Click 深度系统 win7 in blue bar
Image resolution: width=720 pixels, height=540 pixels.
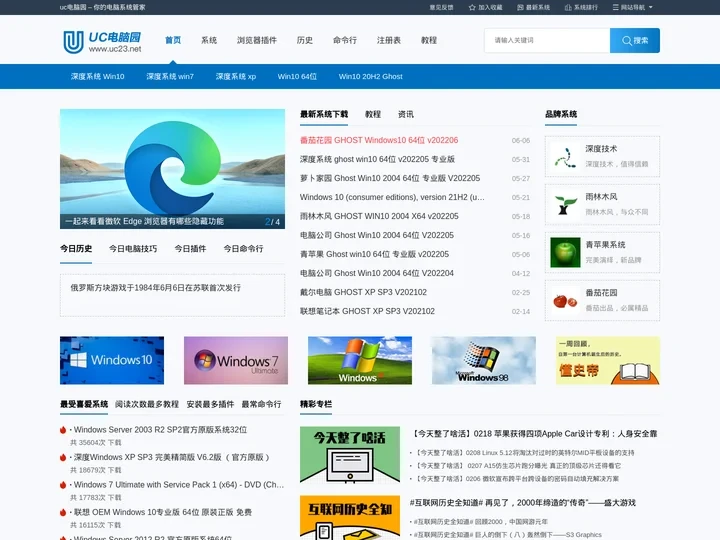coord(170,77)
